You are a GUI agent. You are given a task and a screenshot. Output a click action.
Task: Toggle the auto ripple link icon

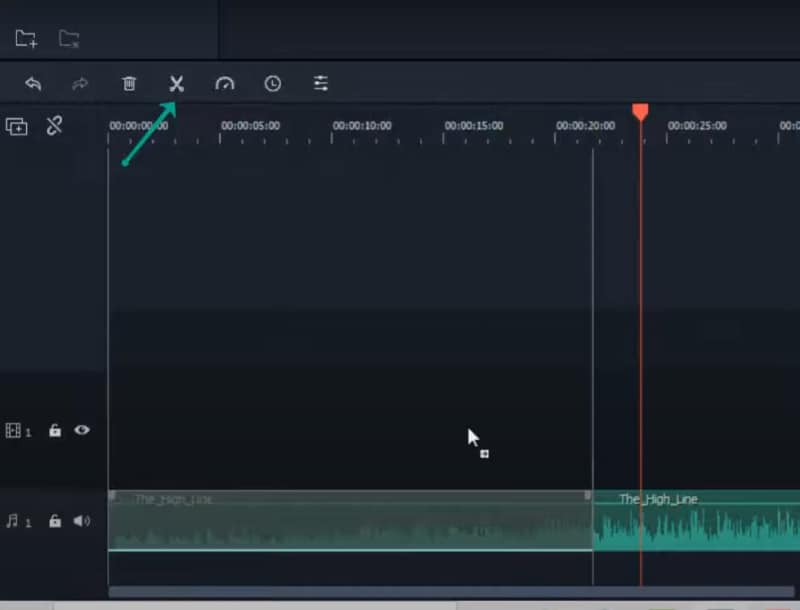pyautogui.click(x=54, y=125)
